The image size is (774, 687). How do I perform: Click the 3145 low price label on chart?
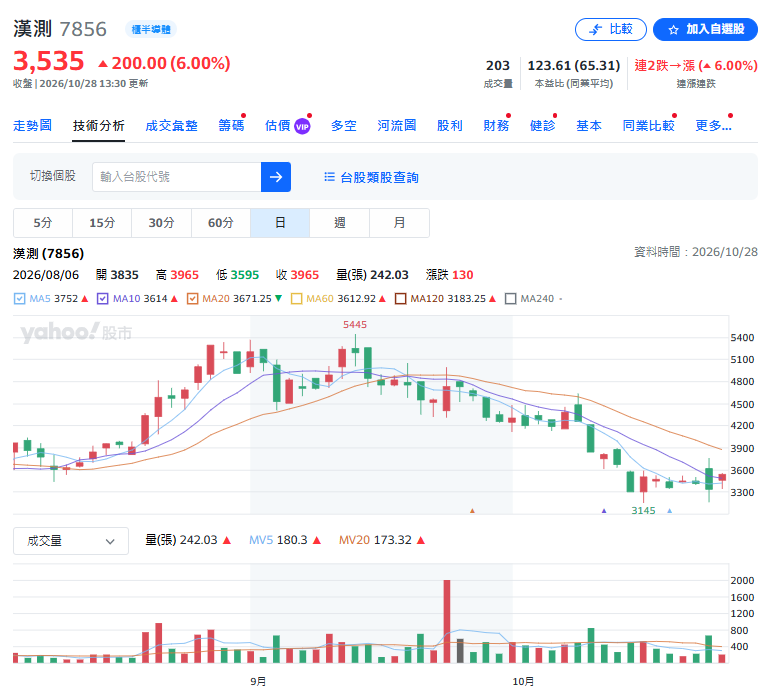(643, 510)
